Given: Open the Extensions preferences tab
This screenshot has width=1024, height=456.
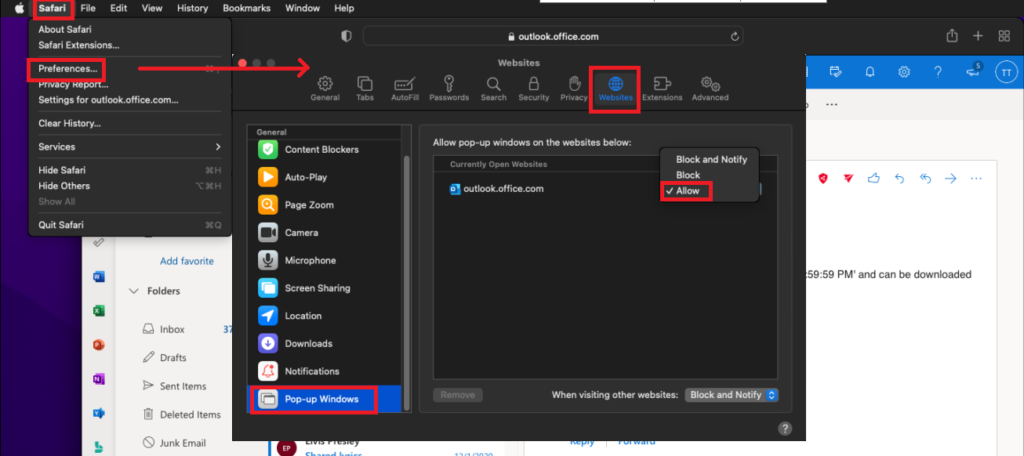Looking at the screenshot, I should (662, 88).
